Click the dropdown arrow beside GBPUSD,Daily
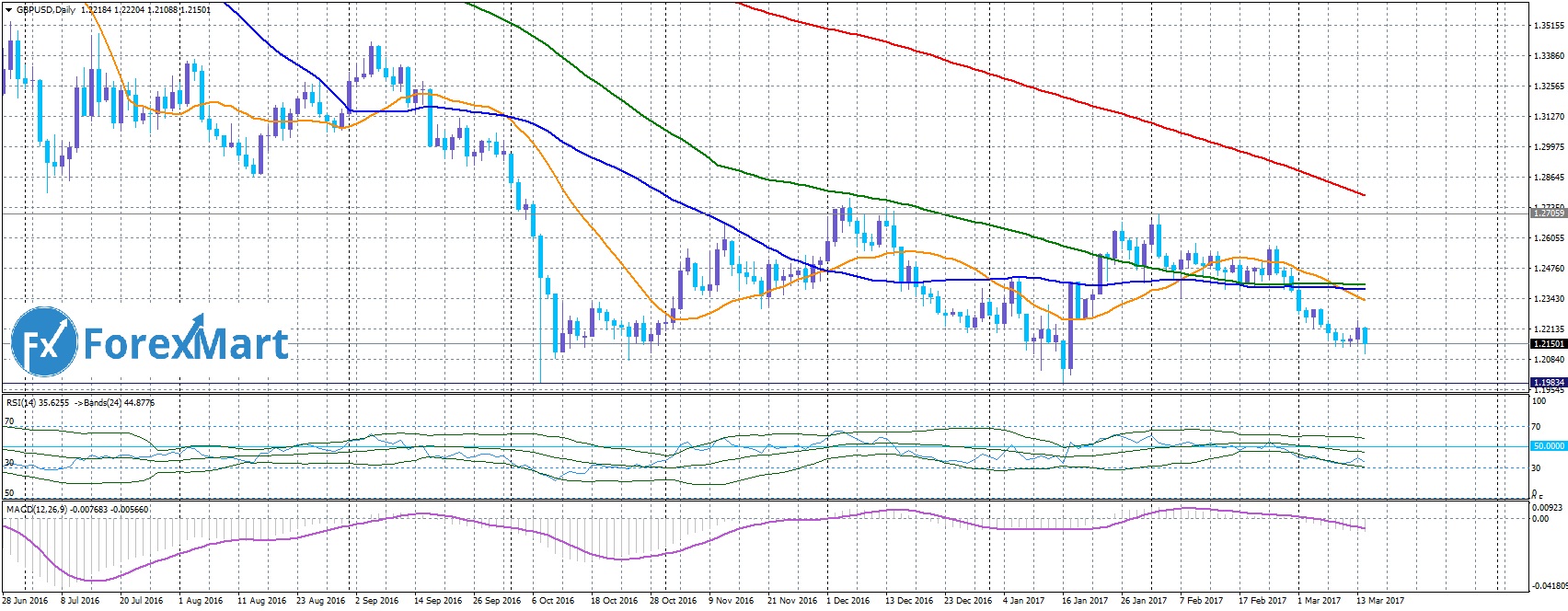Viewport: 1568px width, 611px height. pyautogui.click(x=7, y=10)
